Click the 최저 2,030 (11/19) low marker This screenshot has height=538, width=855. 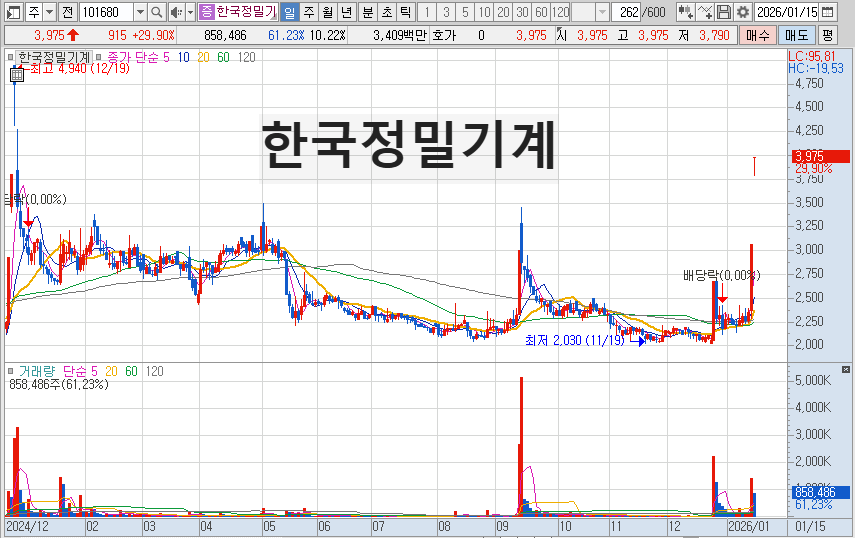[x=575, y=340]
